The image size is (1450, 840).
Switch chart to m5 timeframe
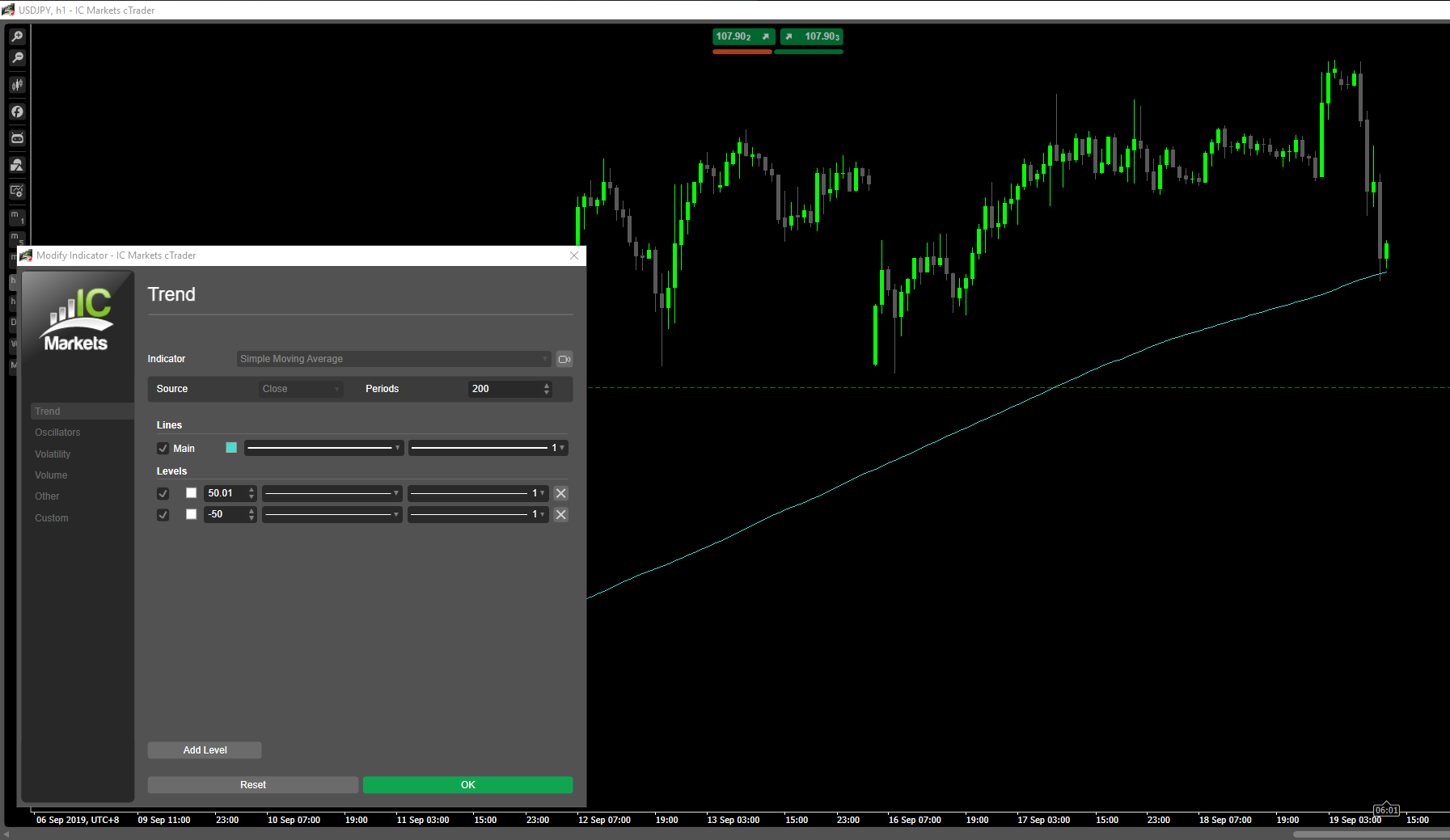pyautogui.click(x=16, y=238)
